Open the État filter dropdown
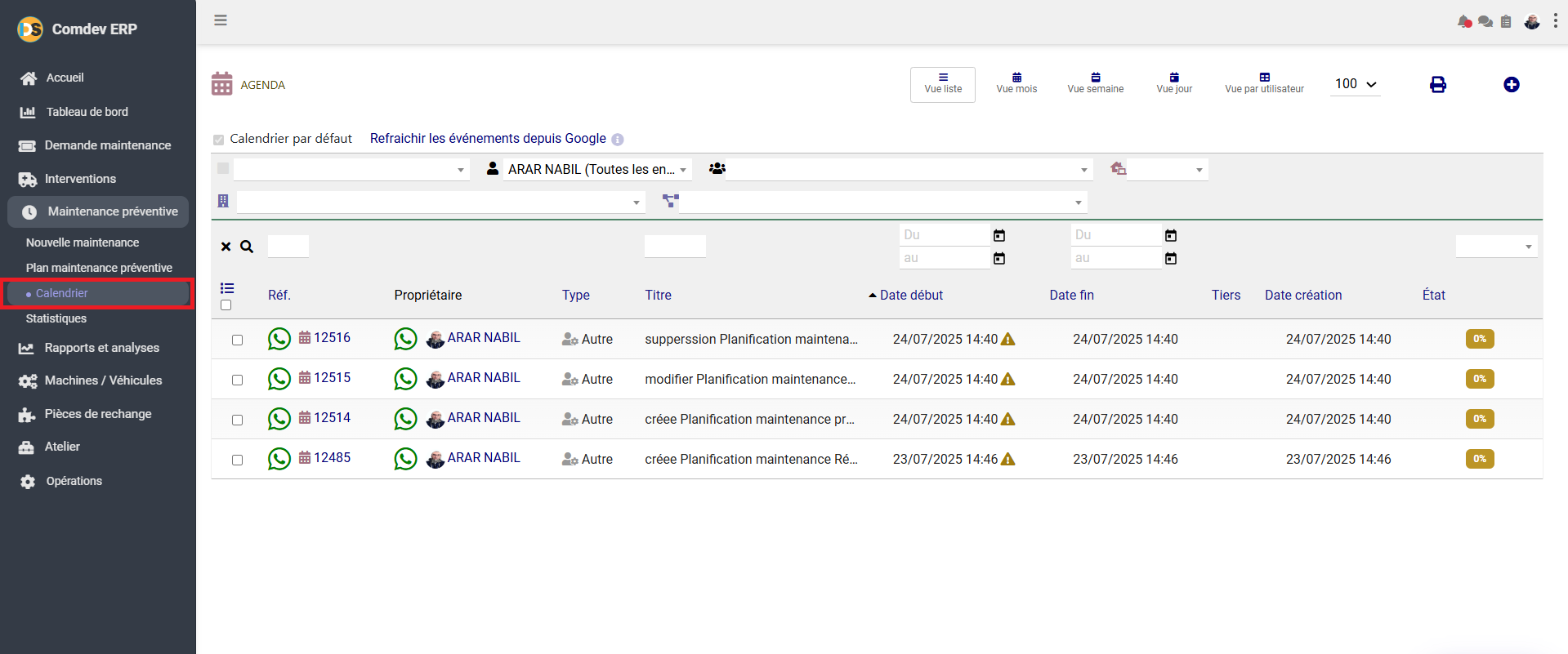The height and width of the screenshot is (654, 1568). pyautogui.click(x=1496, y=247)
